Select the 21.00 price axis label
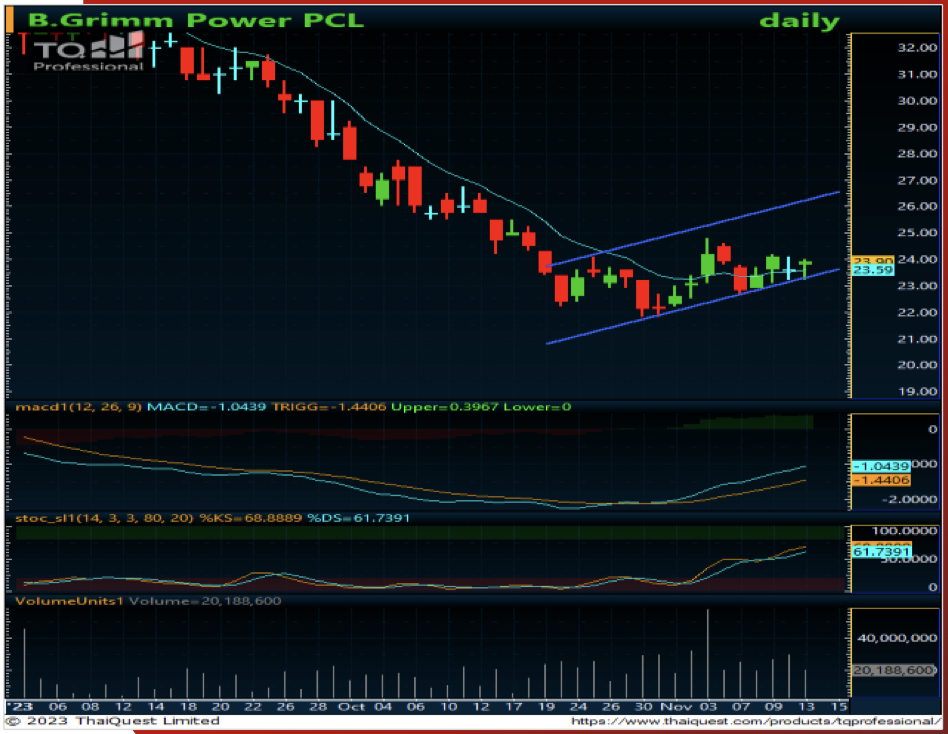 click(x=917, y=339)
